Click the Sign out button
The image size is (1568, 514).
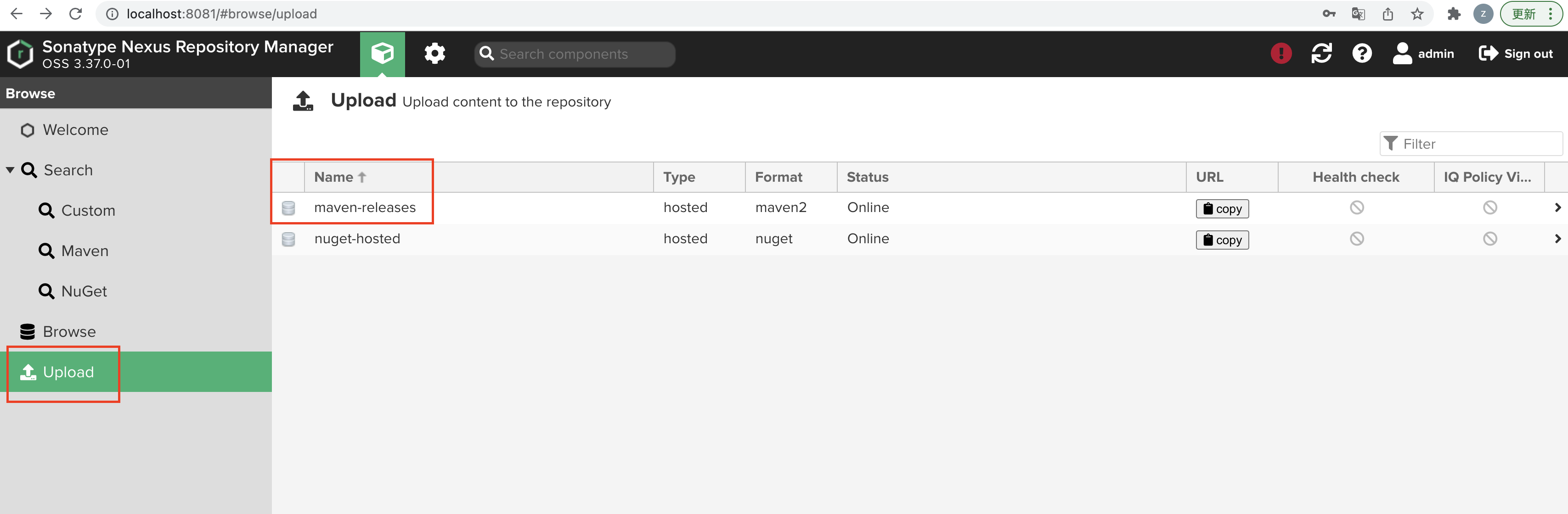(1516, 54)
